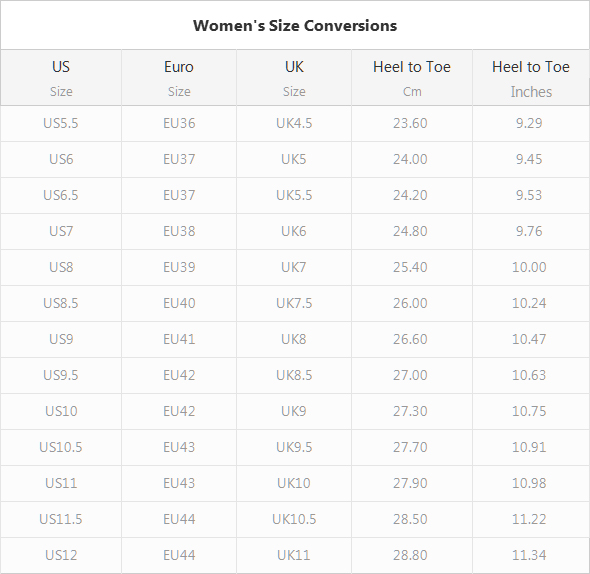The height and width of the screenshot is (574, 590).
Task: Select the 10.00 inches value
Action: pos(529,267)
